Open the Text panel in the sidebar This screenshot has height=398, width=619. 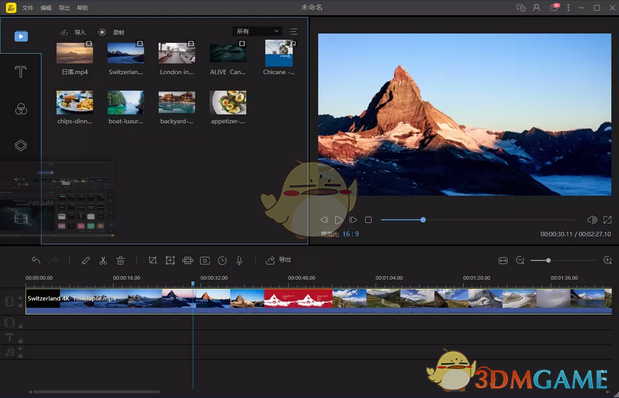tap(21, 72)
